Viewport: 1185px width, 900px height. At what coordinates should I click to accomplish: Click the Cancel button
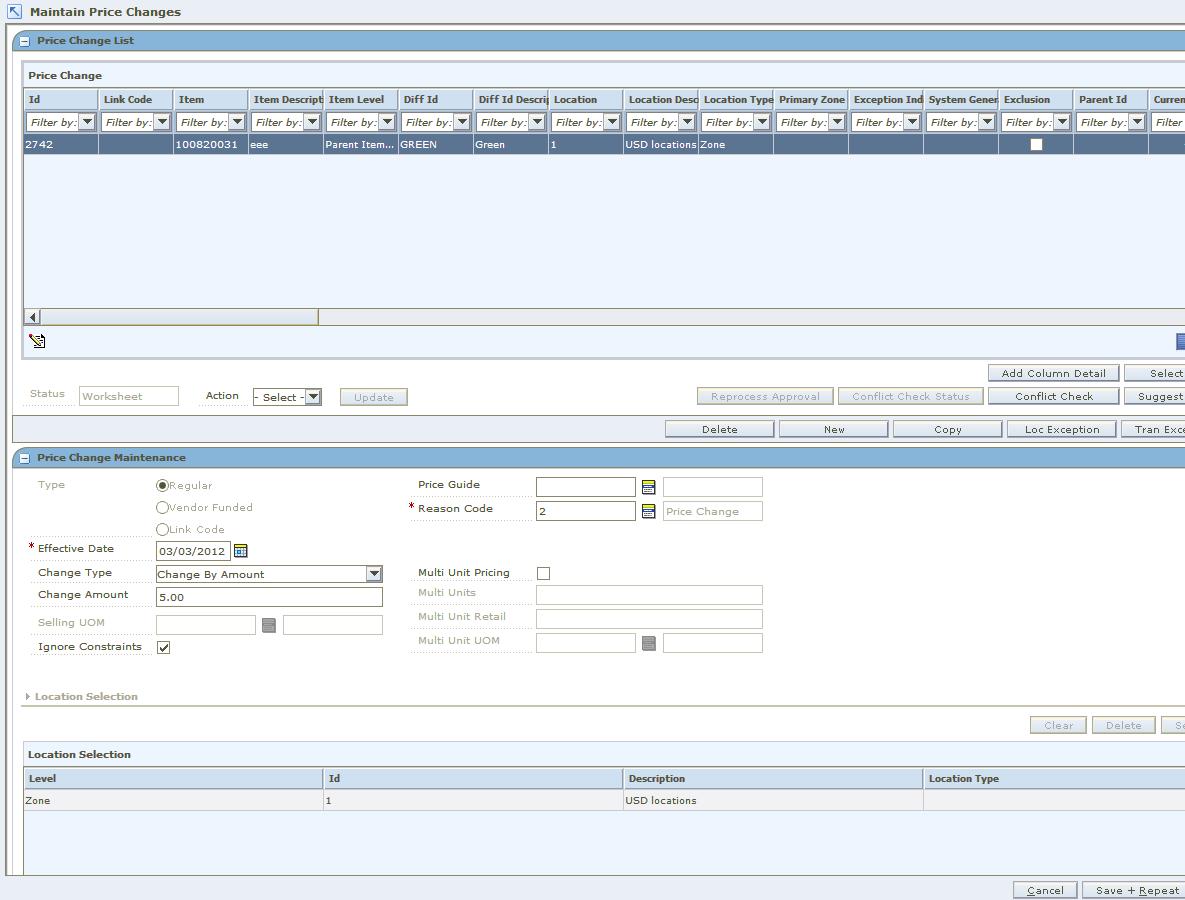[1045, 890]
